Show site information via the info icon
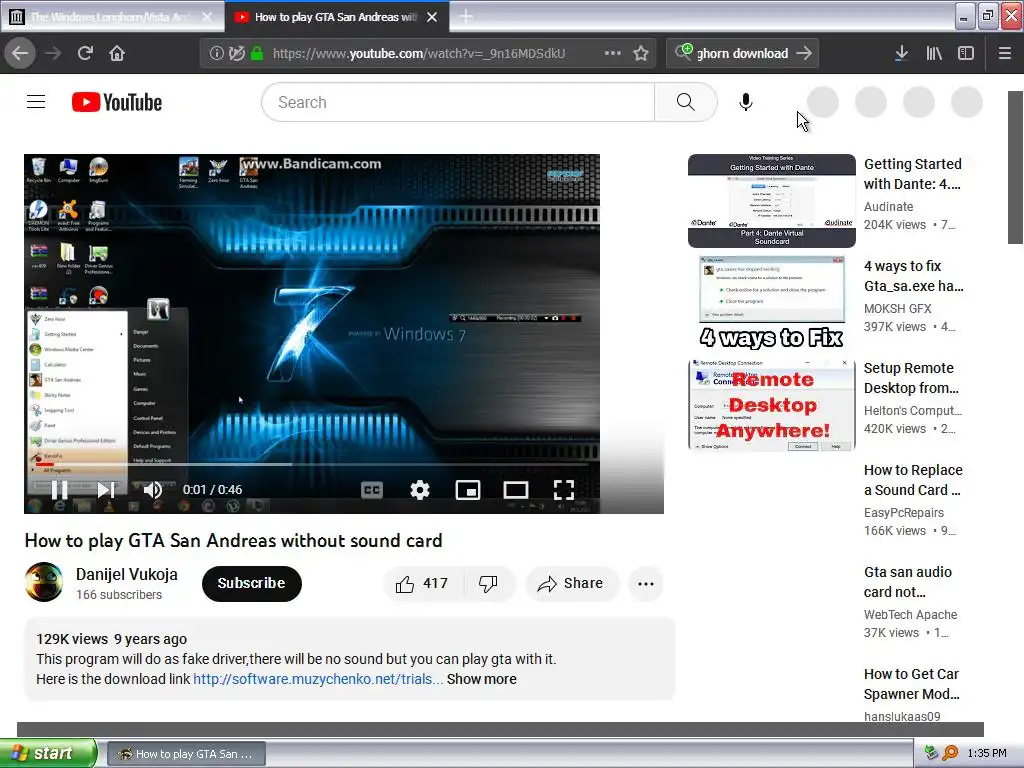This screenshot has height=768, width=1024. 216,54
